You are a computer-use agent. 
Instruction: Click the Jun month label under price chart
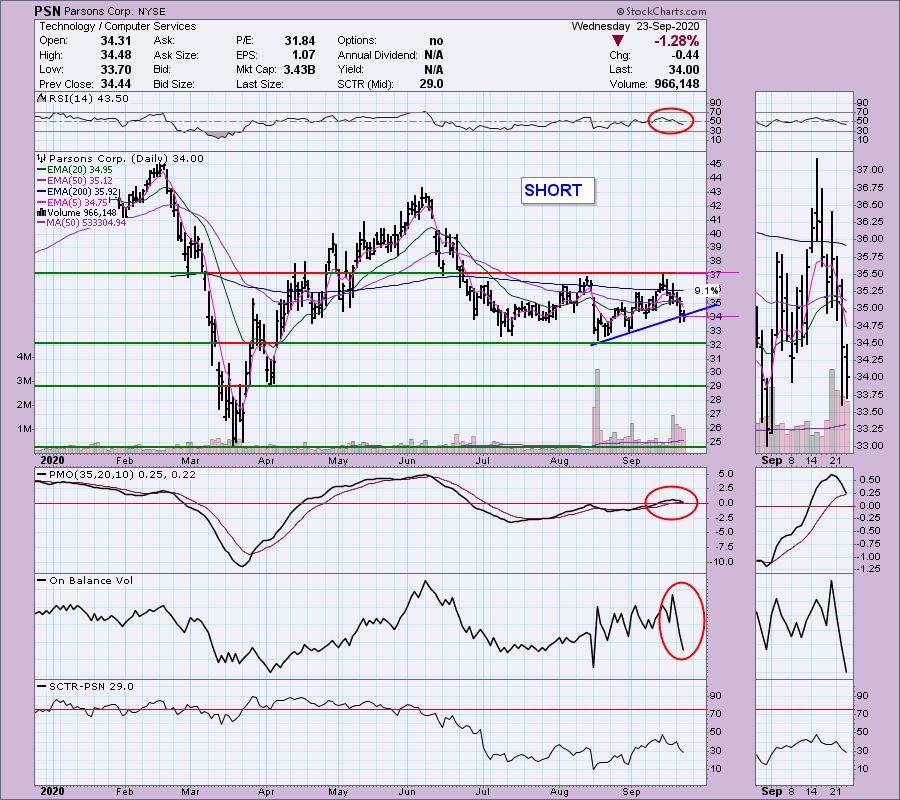point(407,461)
